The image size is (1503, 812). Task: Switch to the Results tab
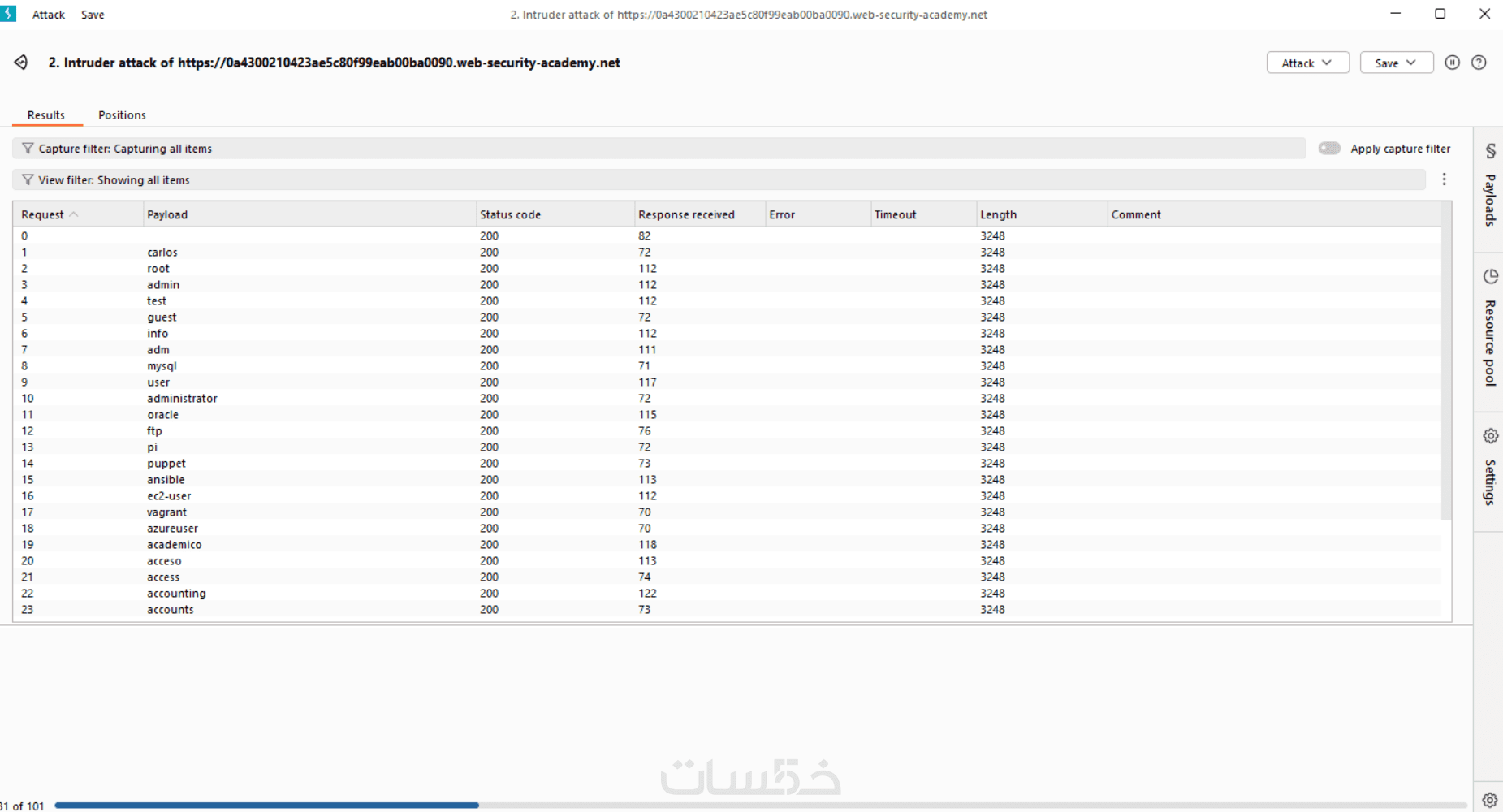pos(46,115)
